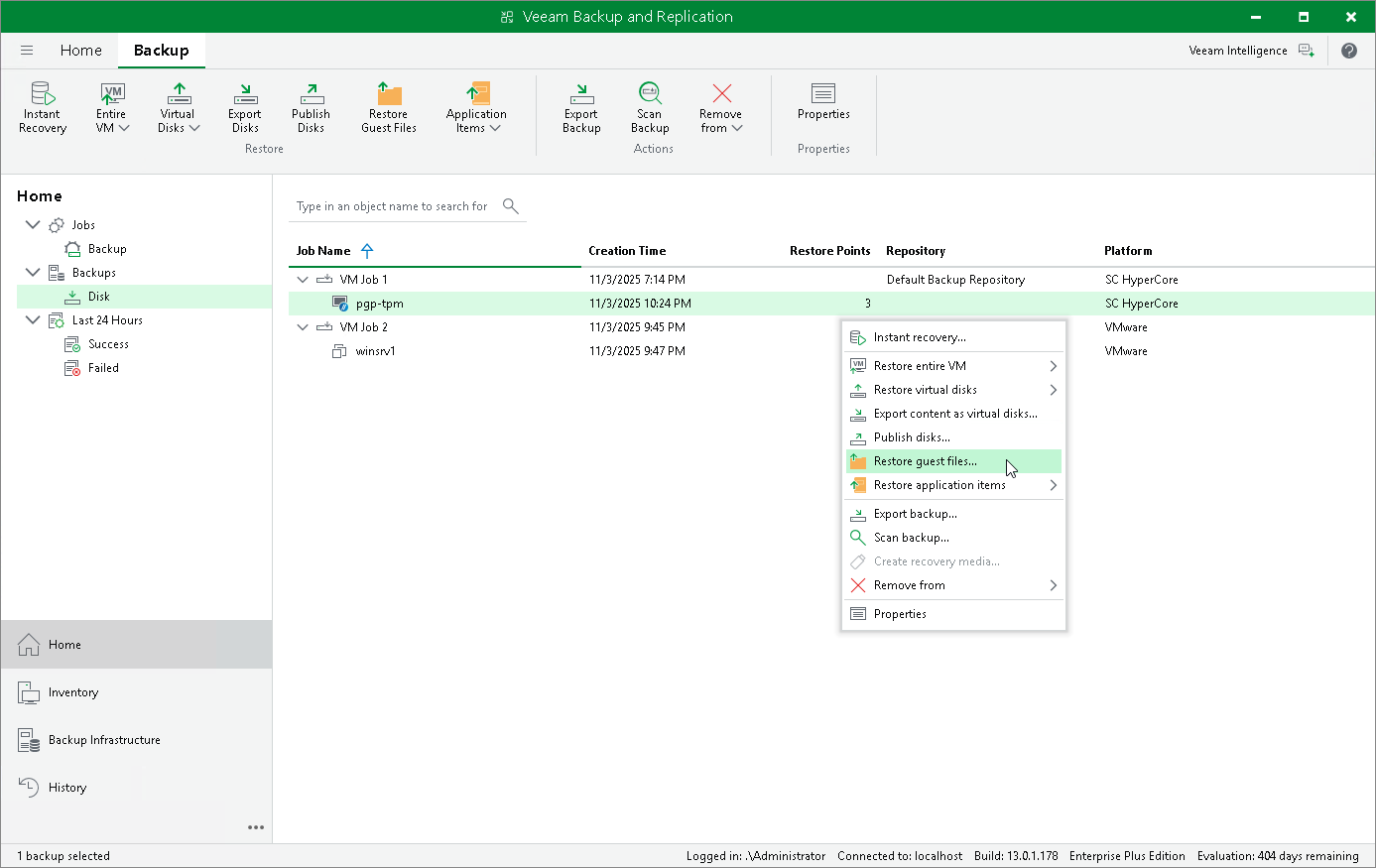
Task: Click the Application Items ribbon icon
Action: click(x=477, y=93)
